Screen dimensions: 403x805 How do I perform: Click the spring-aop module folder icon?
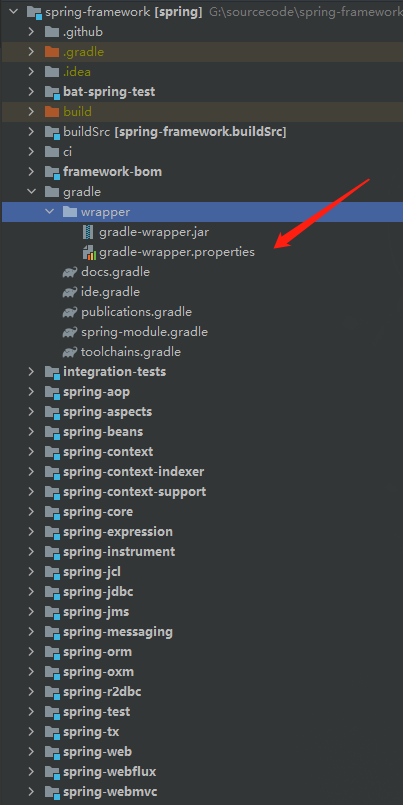tap(52, 392)
